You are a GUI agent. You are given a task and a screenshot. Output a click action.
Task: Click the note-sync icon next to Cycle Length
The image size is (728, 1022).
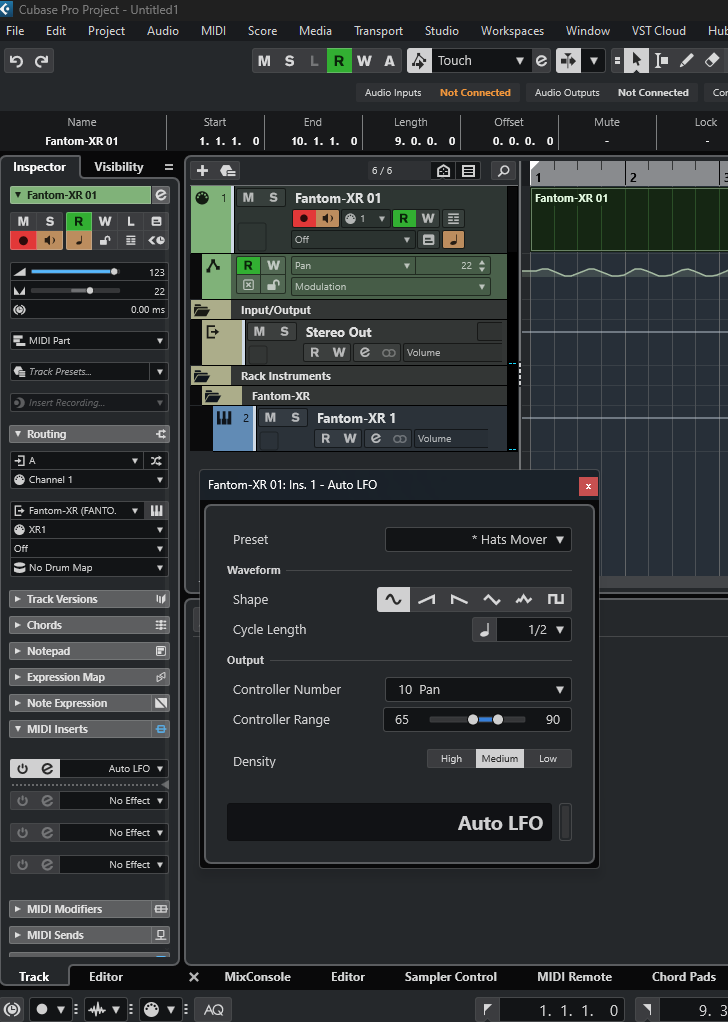pyautogui.click(x=484, y=630)
